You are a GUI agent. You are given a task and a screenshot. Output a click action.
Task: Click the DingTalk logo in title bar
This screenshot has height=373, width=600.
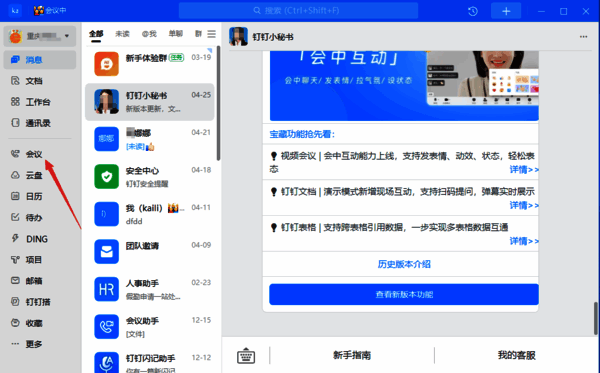[15, 11]
